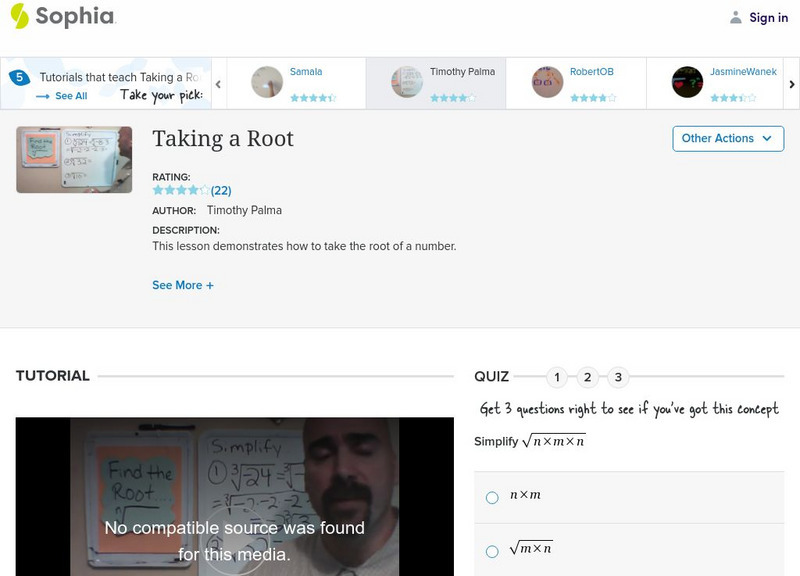This screenshot has width=800, height=576.
Task: Jump to quiz question 2
Action: (x=588, y=378)
